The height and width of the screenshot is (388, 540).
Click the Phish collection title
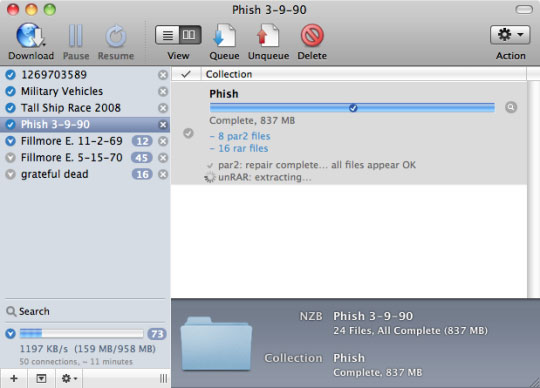(224, 94)
